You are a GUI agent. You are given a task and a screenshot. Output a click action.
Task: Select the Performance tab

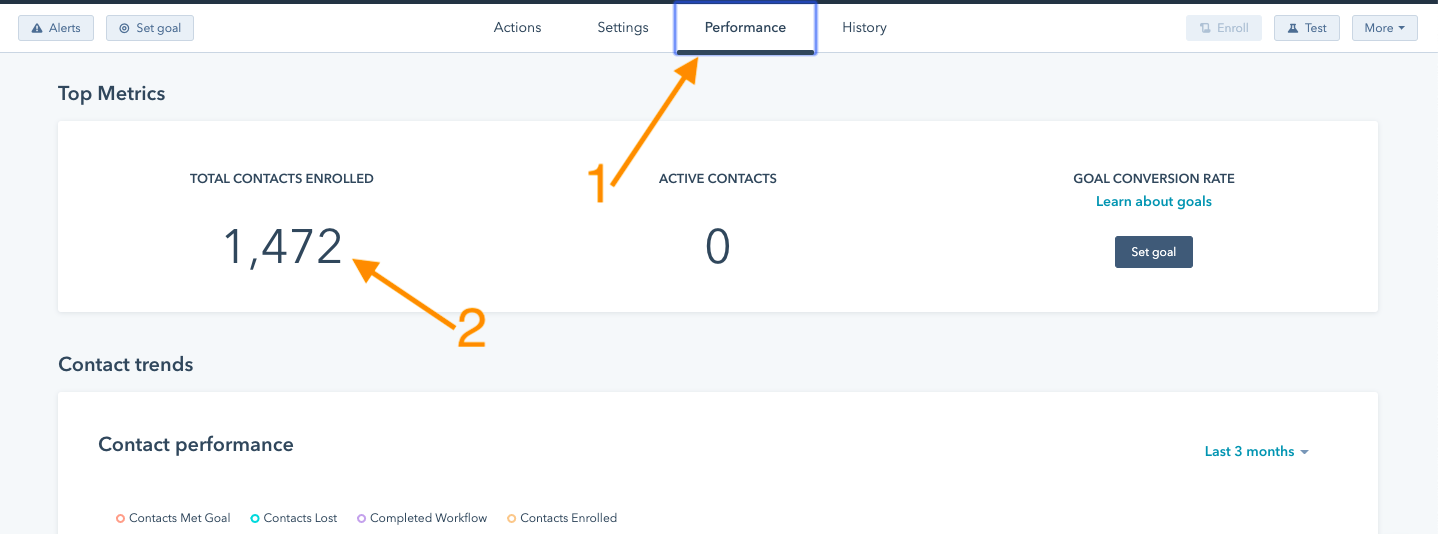coord(745,28)
